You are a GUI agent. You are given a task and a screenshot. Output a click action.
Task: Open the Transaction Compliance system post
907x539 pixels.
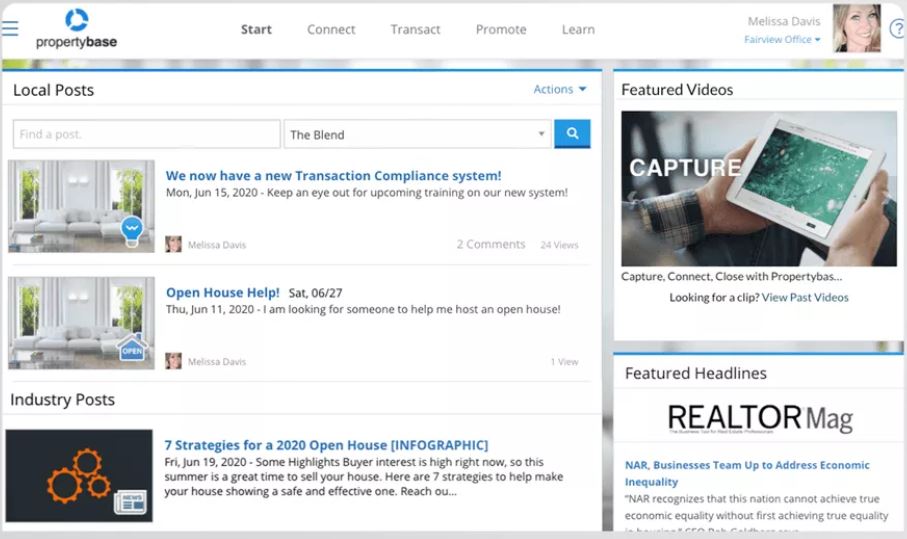coord(333,175)
